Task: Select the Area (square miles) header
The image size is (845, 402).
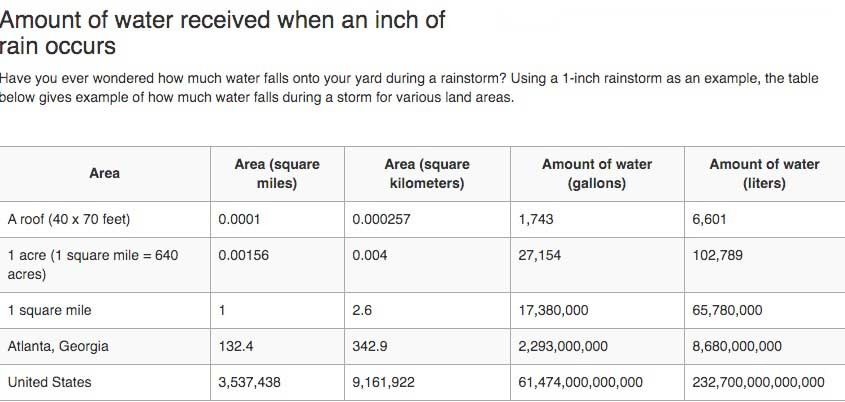Action: (x=277, y=174)
